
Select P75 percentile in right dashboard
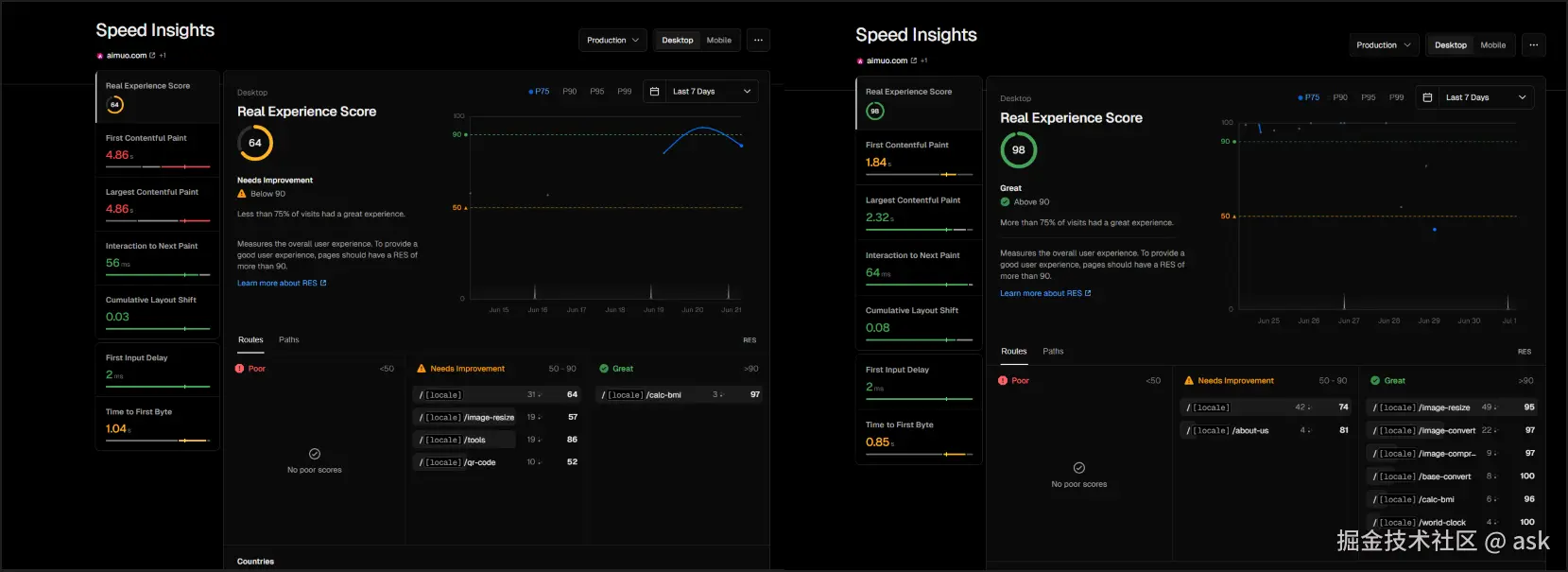point(1309,97)
